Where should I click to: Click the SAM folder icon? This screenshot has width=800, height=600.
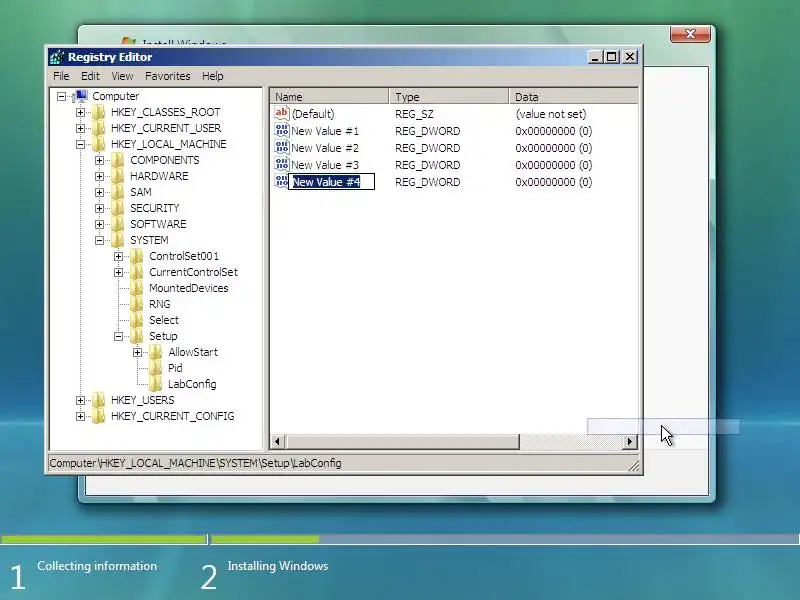[117, 192]
